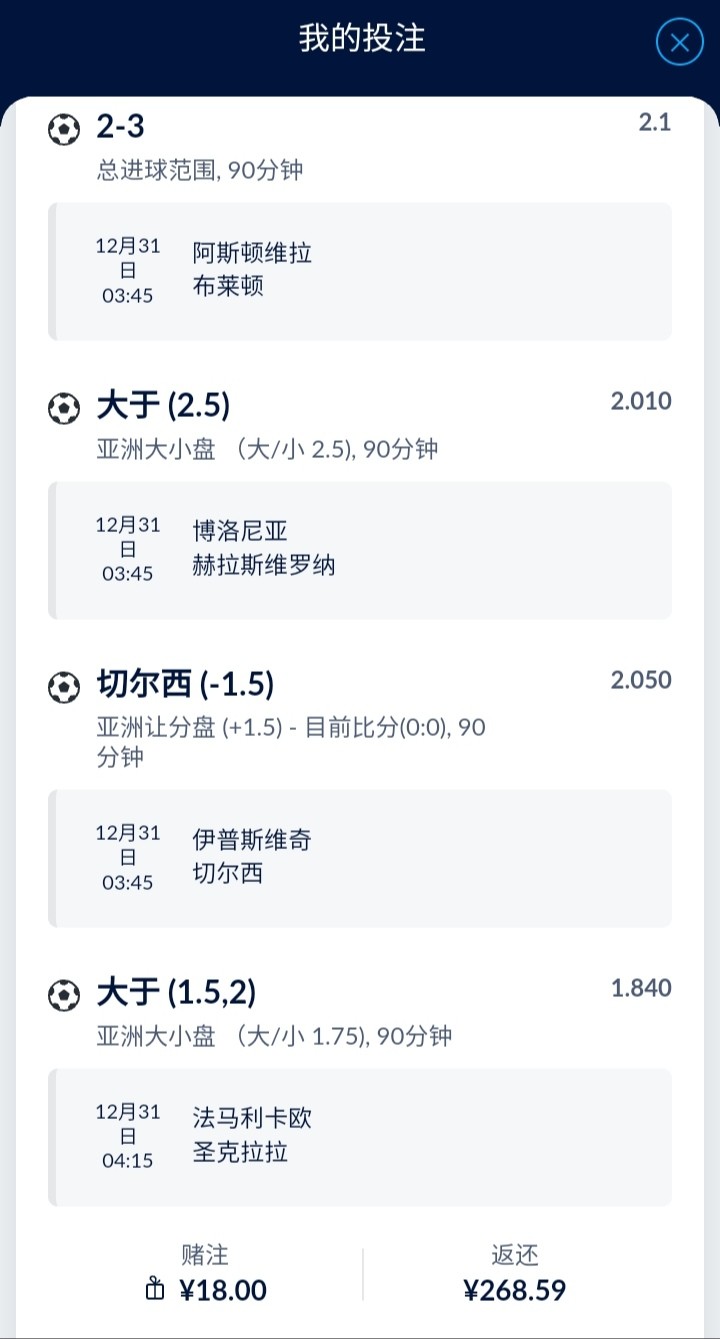This screenshot has height=1339, width=720.
Task: Tap the 我的投注 header title
Action: [362, 40]
